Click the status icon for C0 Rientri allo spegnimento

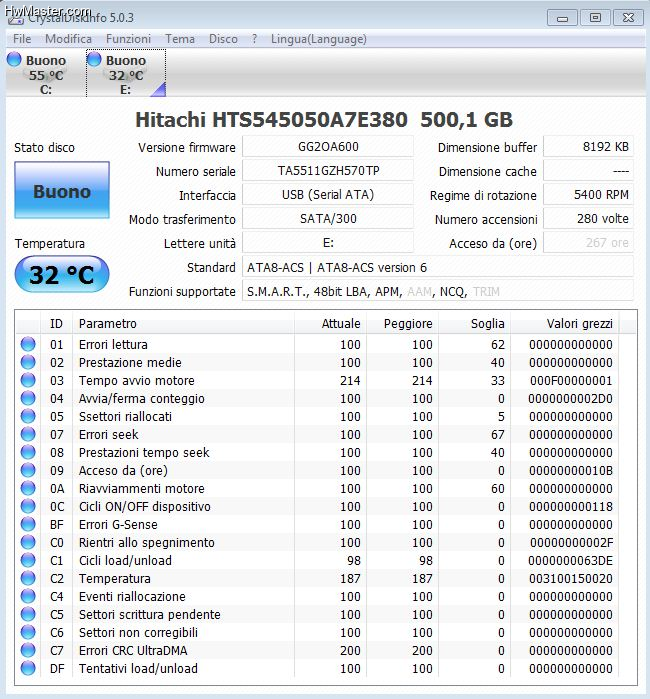(28, 542)
